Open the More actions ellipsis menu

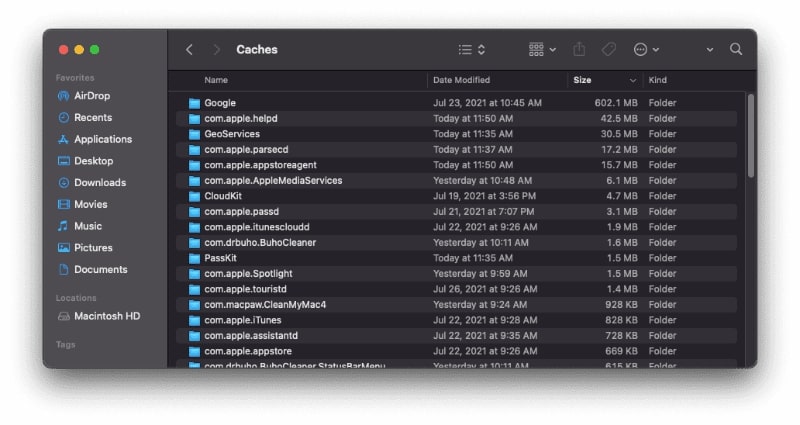(x=646, y=49)
